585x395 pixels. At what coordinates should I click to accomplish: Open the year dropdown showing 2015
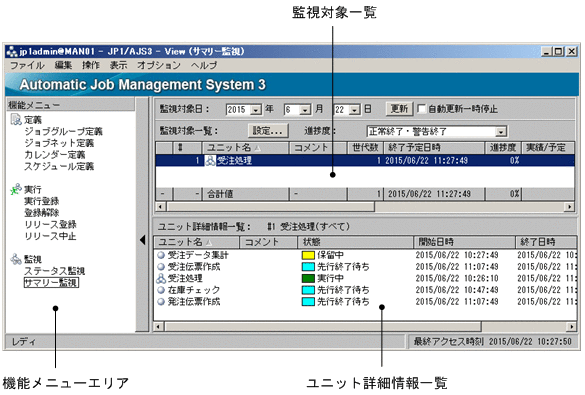(256, 110)
